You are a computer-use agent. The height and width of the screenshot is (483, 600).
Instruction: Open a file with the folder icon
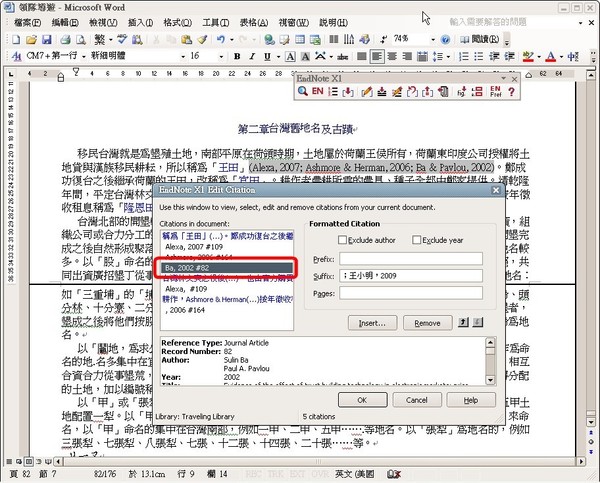click(x=31, y=39)
